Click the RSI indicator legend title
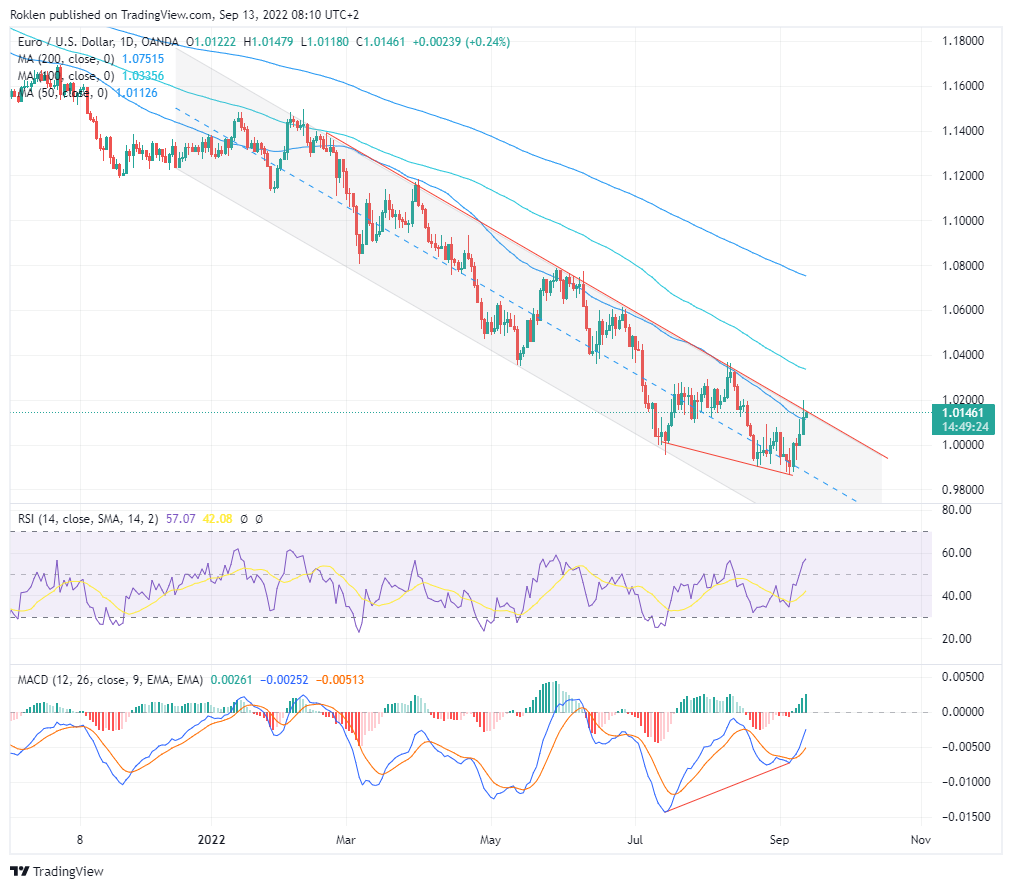The image size is (1012, 889). [x=88, y=518]
